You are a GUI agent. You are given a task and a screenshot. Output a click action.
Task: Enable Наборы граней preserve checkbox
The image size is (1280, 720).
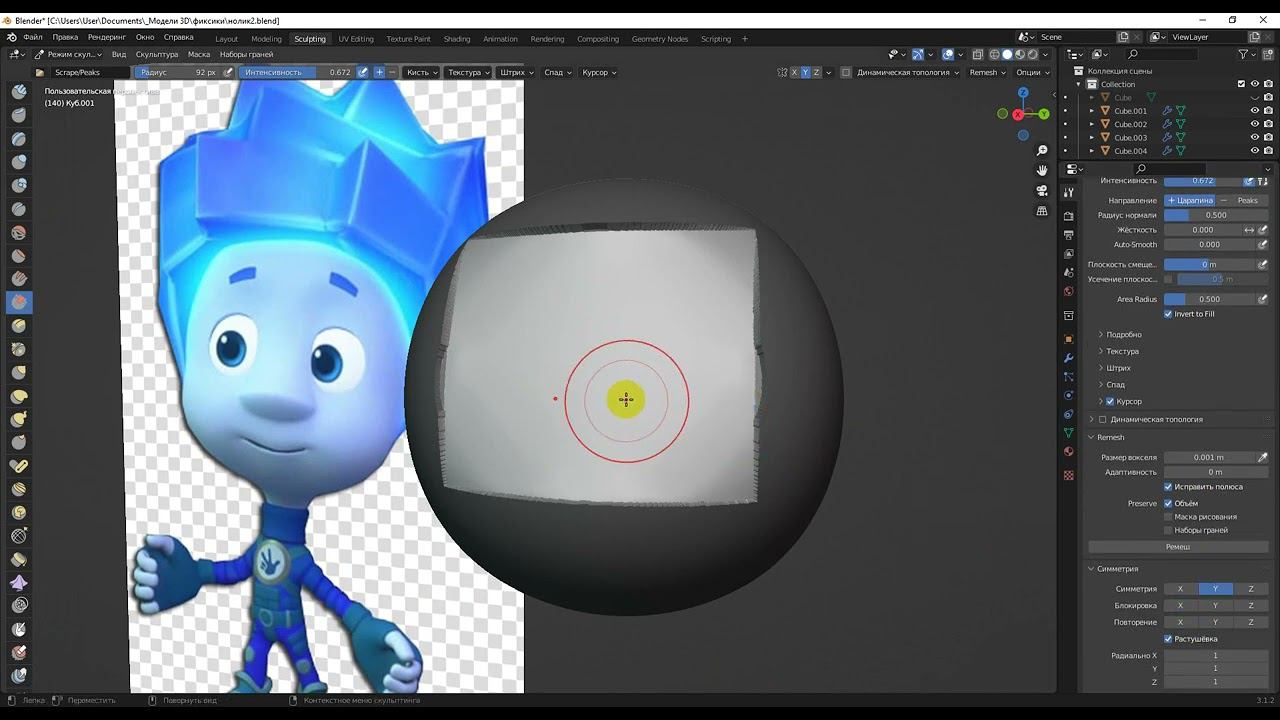pyautogui.click(x=1168, y=530)
